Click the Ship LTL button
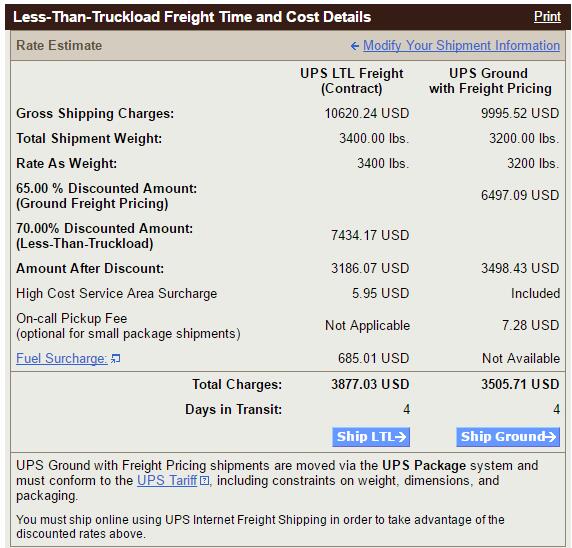The width and height of the screenshot is (572, 548). [x=371, y=437]
